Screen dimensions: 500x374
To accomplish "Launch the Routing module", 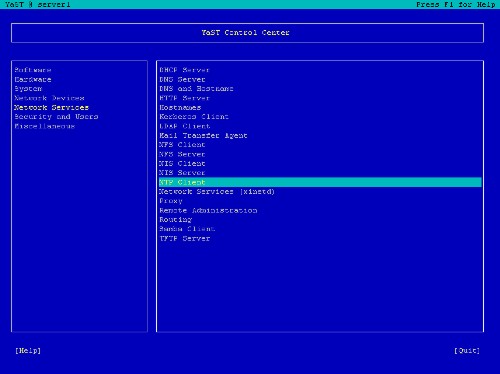I will pyautogui.click(x=175, y=220).
